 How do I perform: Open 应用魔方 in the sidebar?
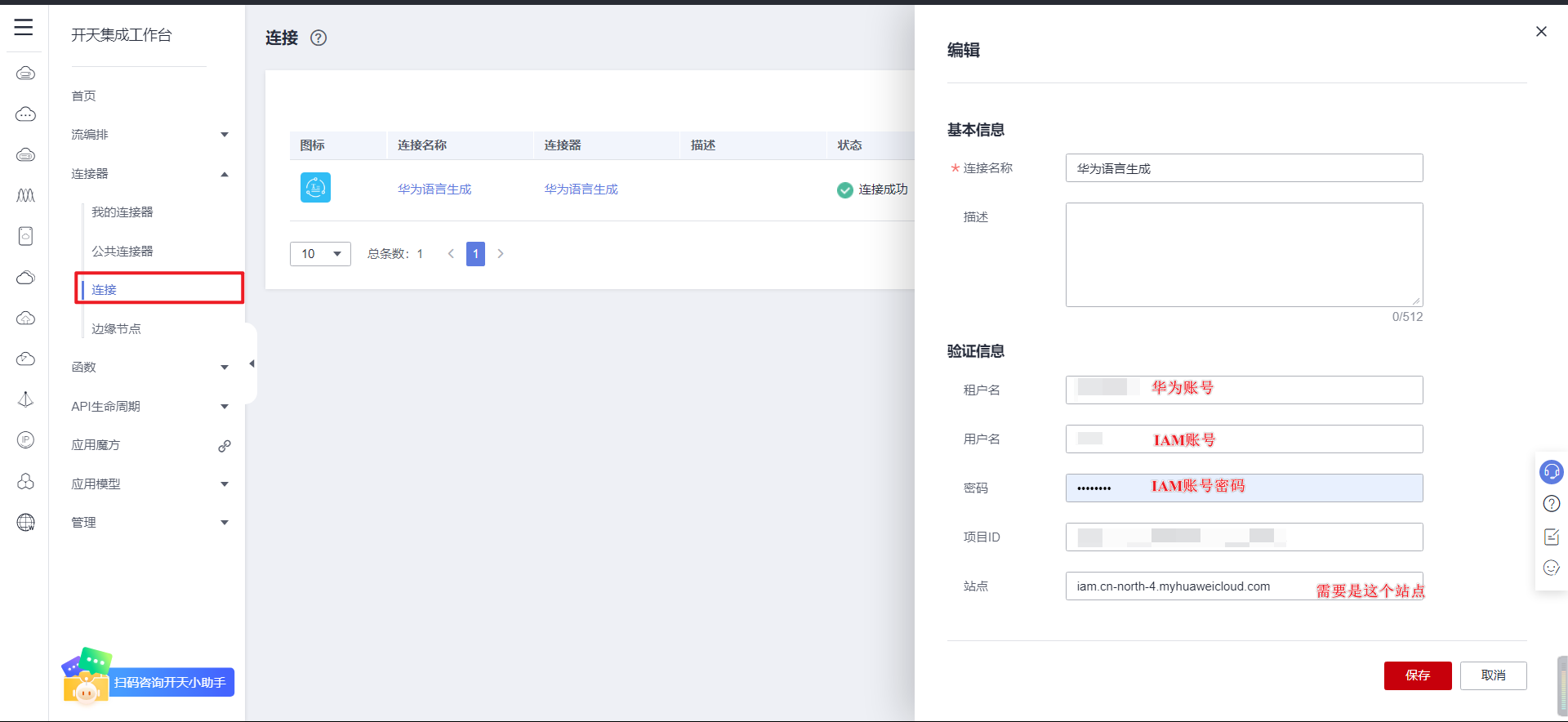pos(96,445)
